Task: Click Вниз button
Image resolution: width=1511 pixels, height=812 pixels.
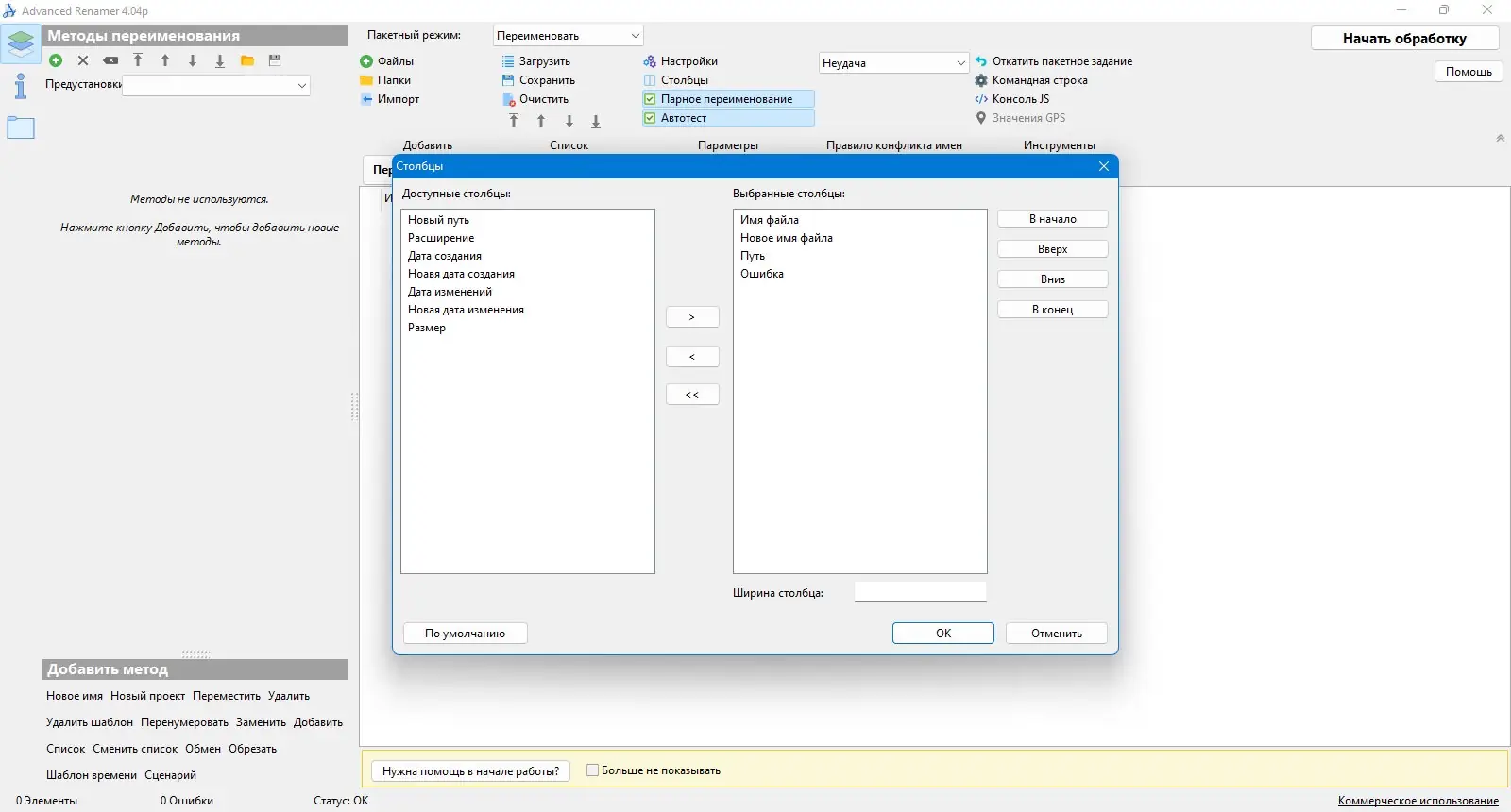Action: [1053, 279]
